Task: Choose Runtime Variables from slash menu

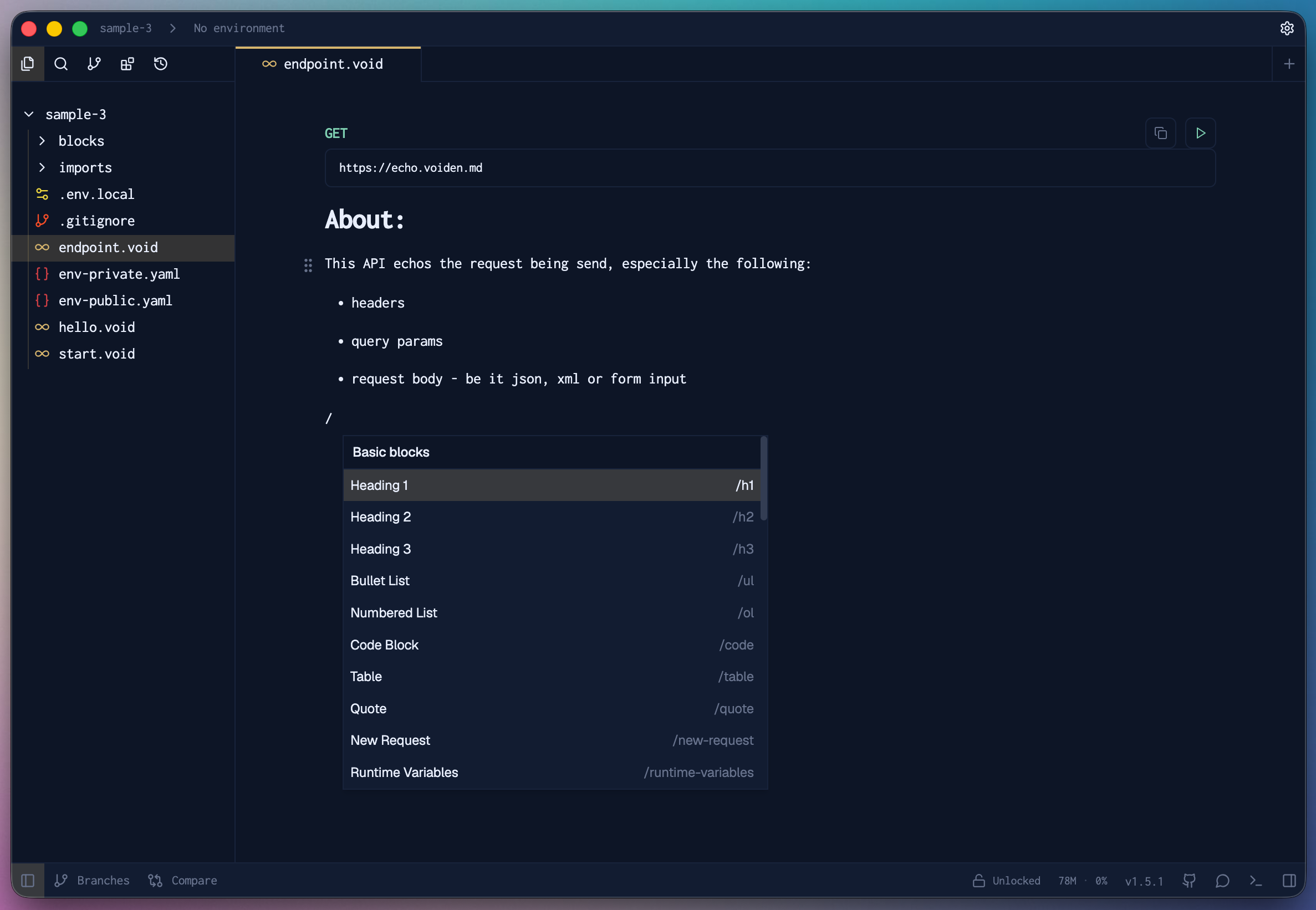Action: coord(552,773)
